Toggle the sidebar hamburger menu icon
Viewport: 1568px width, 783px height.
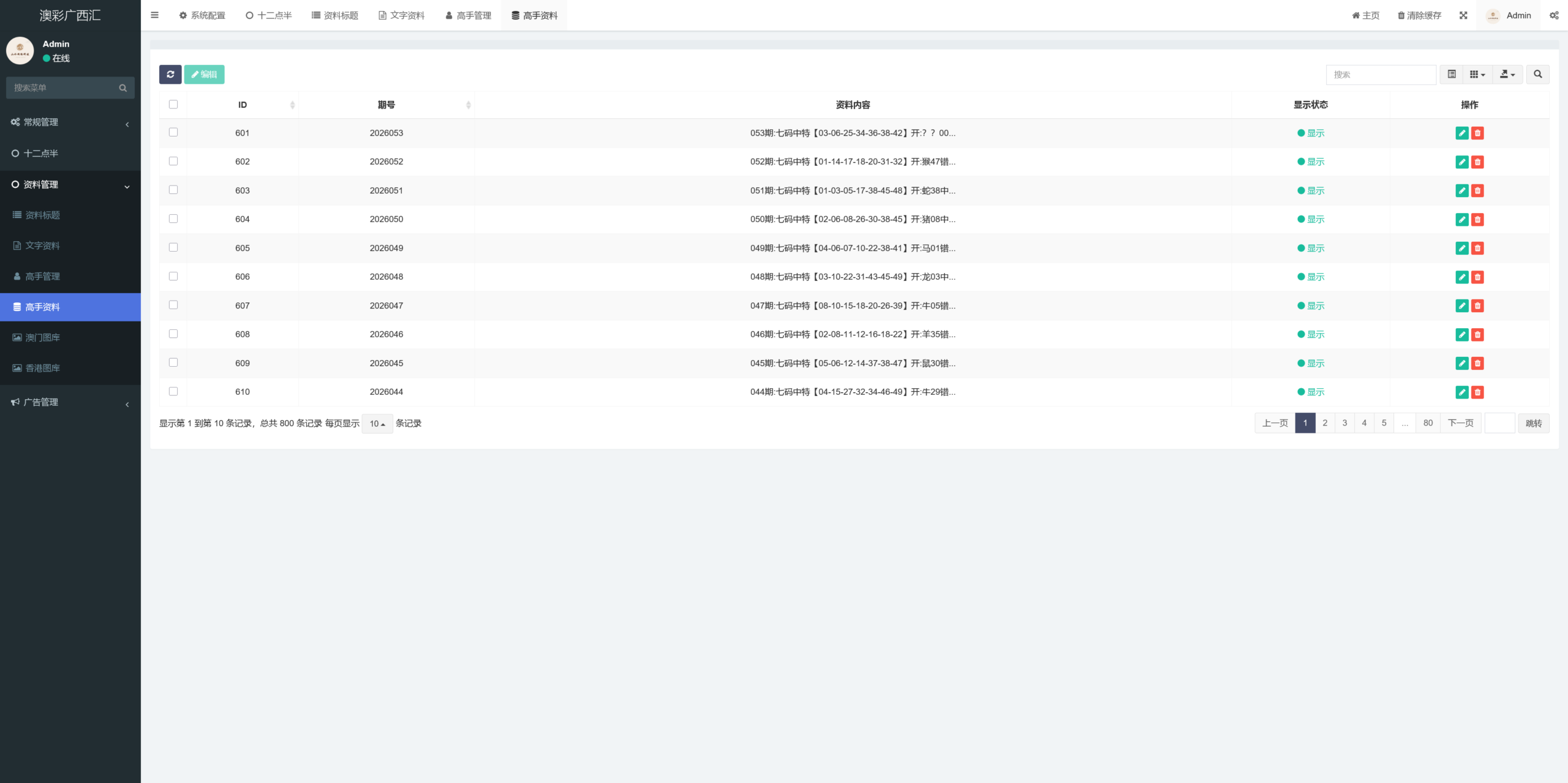(154, 15)
